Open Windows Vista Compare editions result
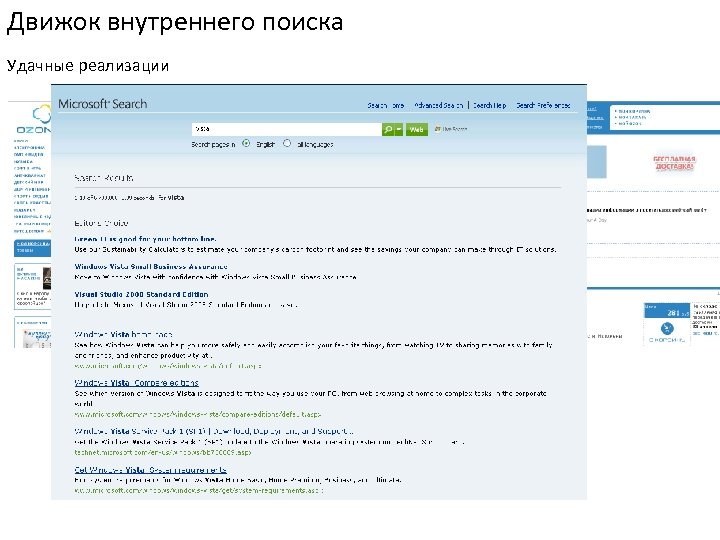 tap(136, 382)
